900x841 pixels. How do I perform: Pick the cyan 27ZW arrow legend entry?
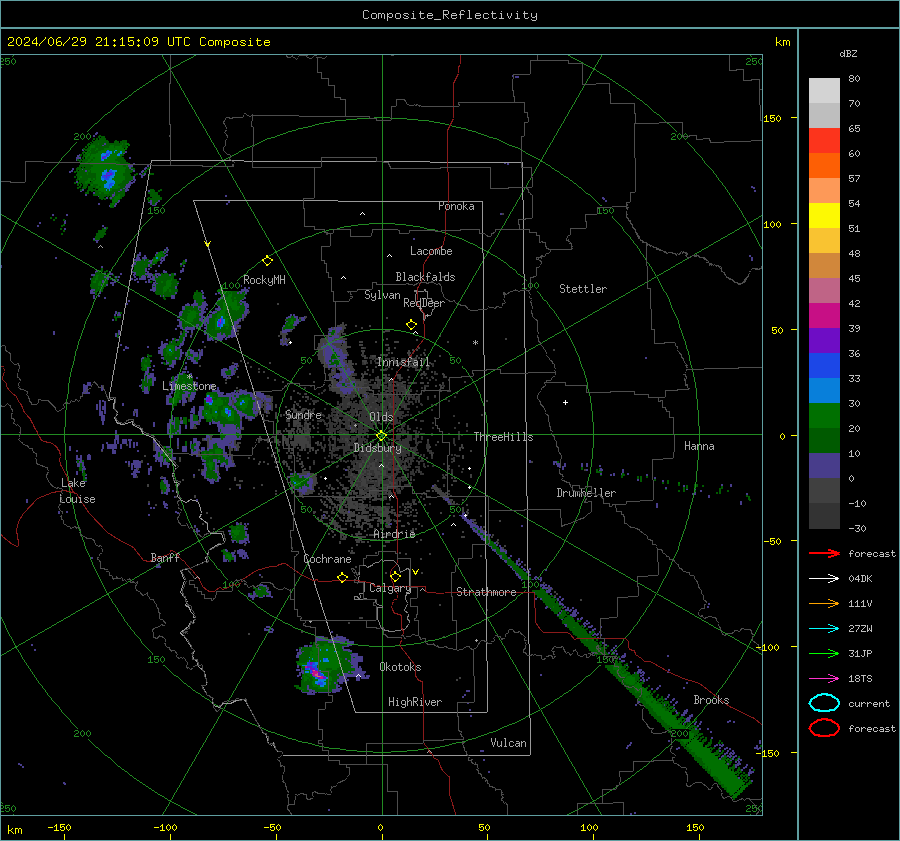click(824, 629)
